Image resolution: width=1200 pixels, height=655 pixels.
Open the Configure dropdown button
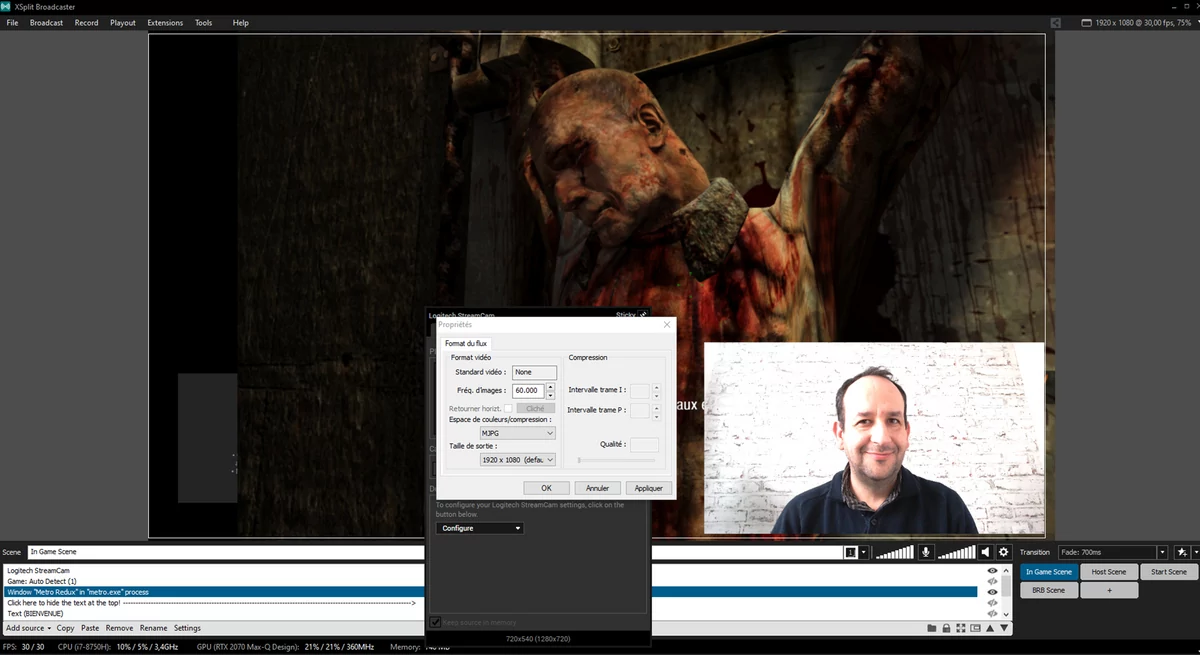[479, 528]
